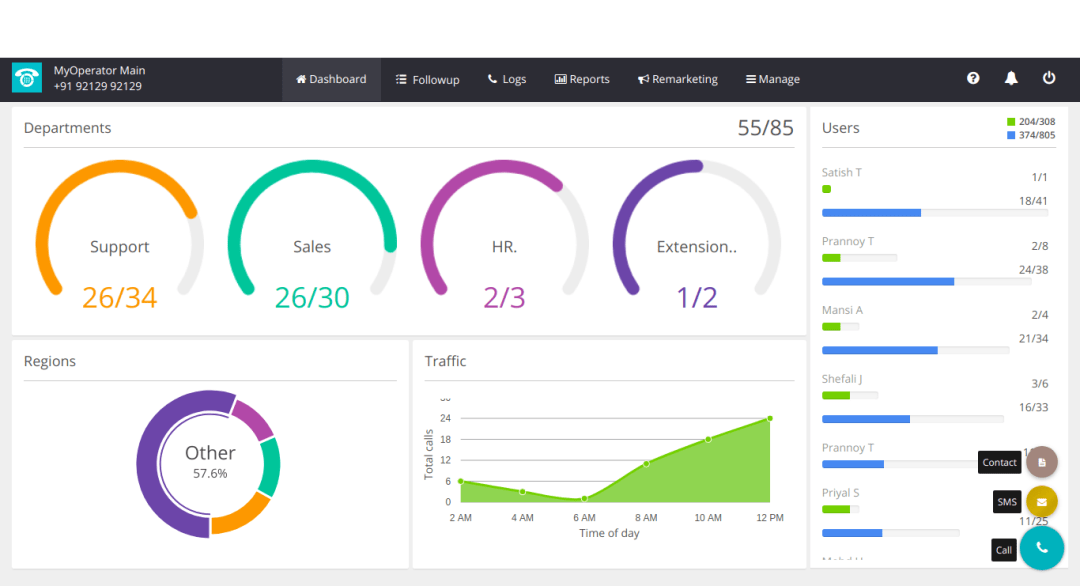Click the 26/30 Sales count
Screen dimensions: 1080x586
pos(312,297)
